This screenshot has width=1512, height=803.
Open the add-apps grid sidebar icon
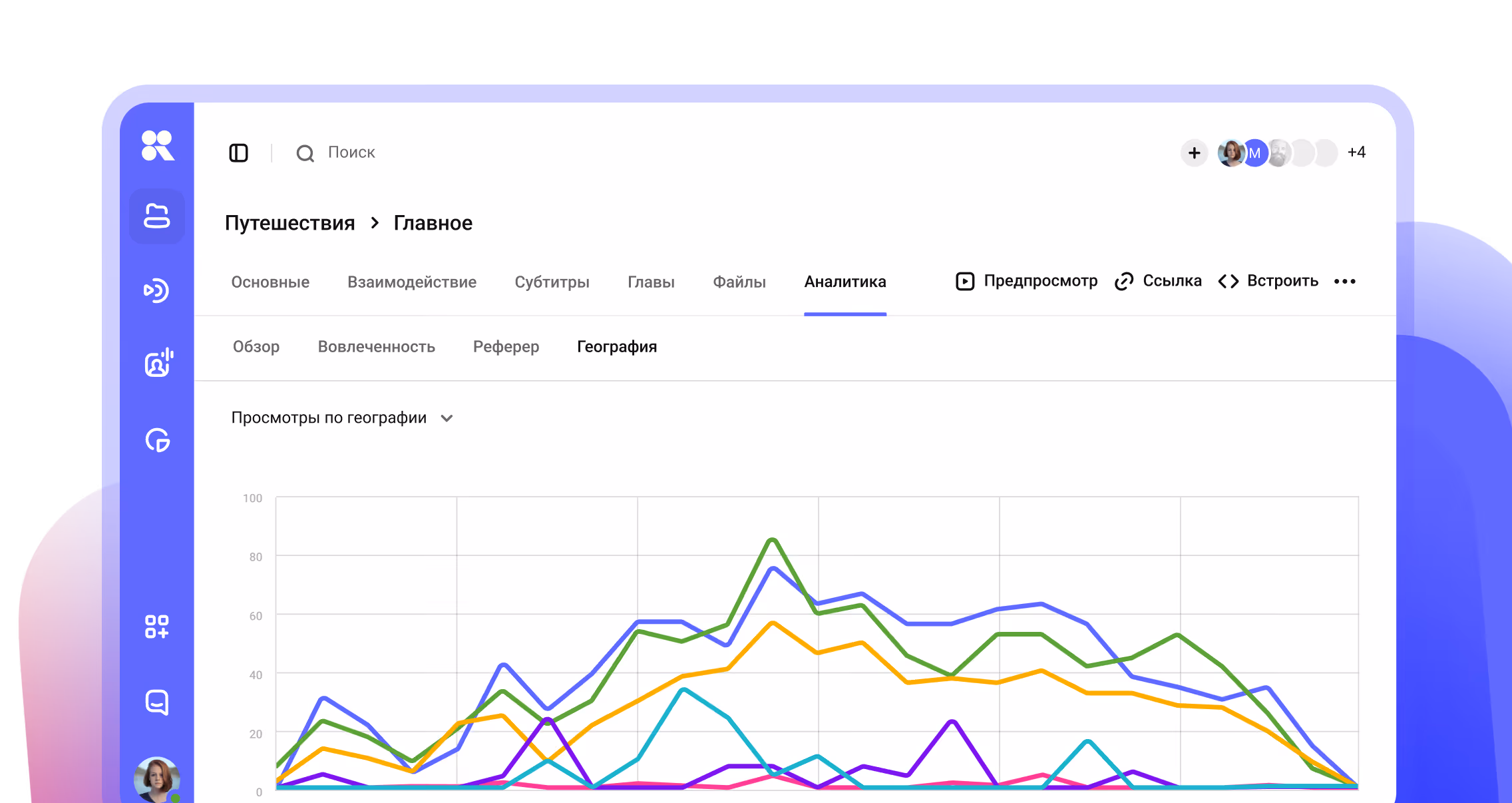pyautogui.click(x=157, y=627)
